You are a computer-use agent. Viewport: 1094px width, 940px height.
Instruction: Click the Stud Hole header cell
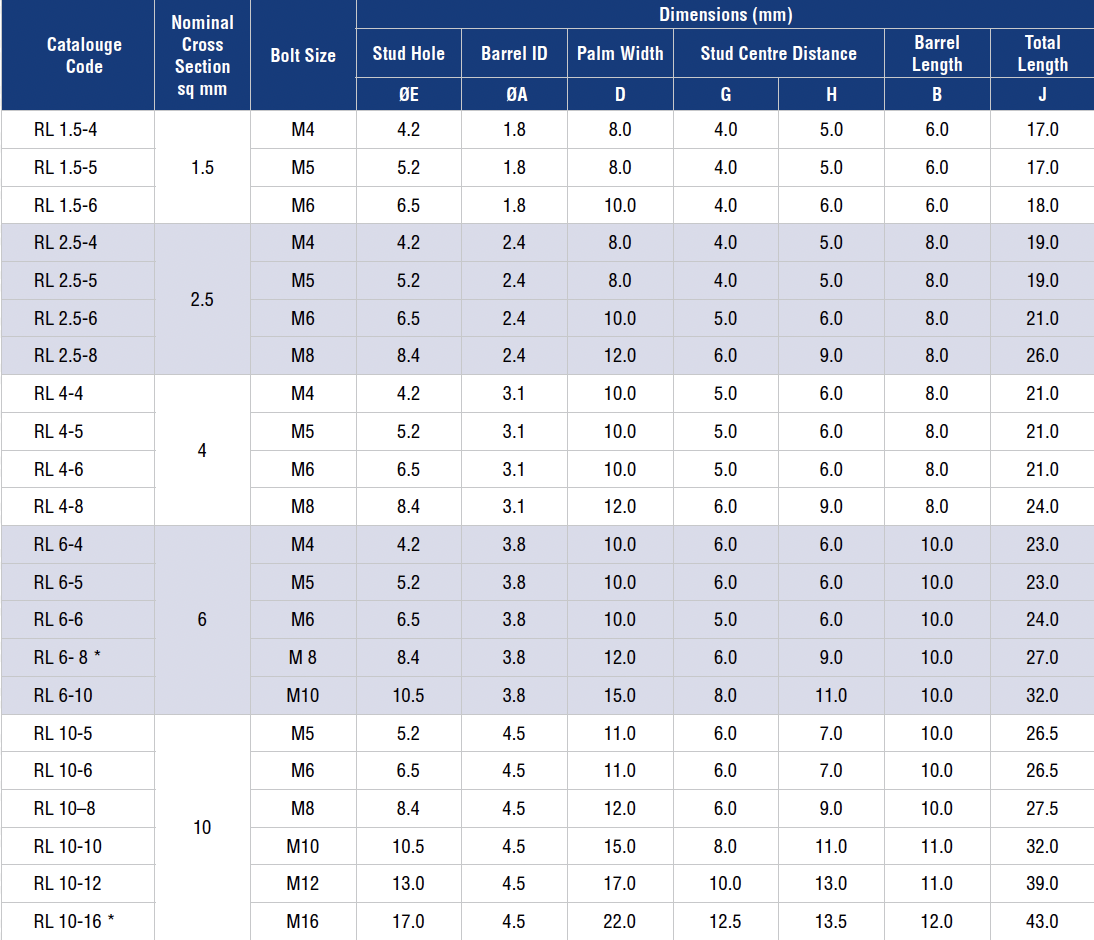pyautogui.click(x=408, y=54)
